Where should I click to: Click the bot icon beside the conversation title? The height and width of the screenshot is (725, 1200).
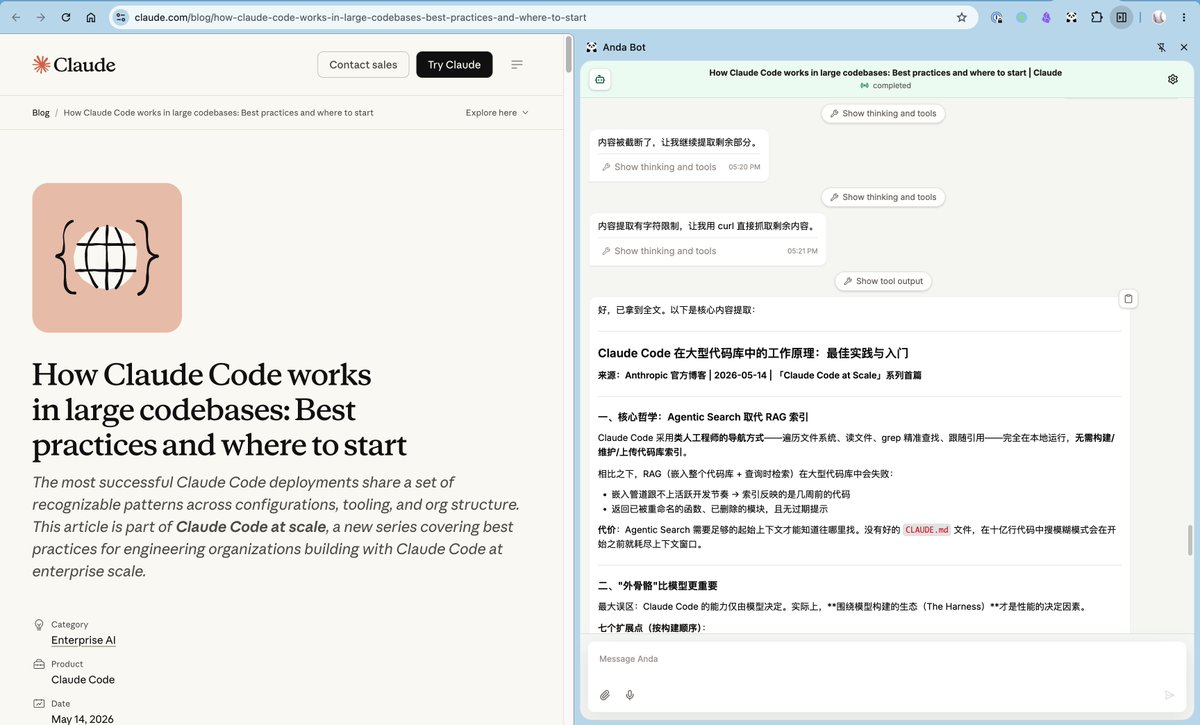click(599, 79)
